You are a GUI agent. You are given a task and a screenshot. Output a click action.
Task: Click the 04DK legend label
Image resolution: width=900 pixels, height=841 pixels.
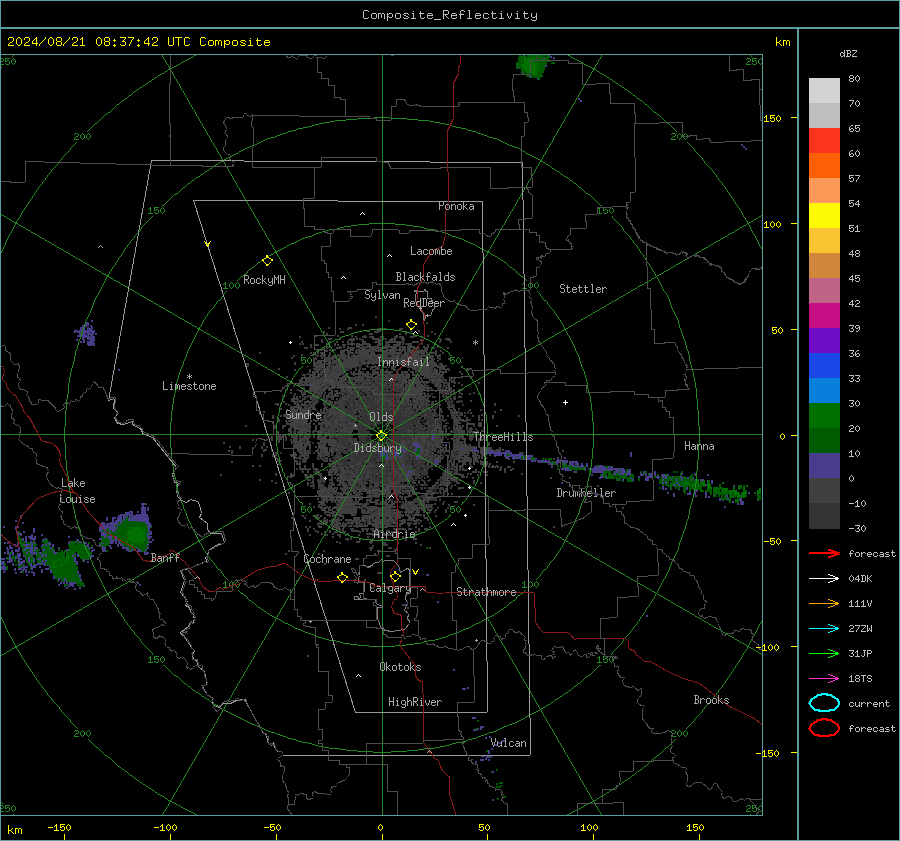click(x=860, y=578)
